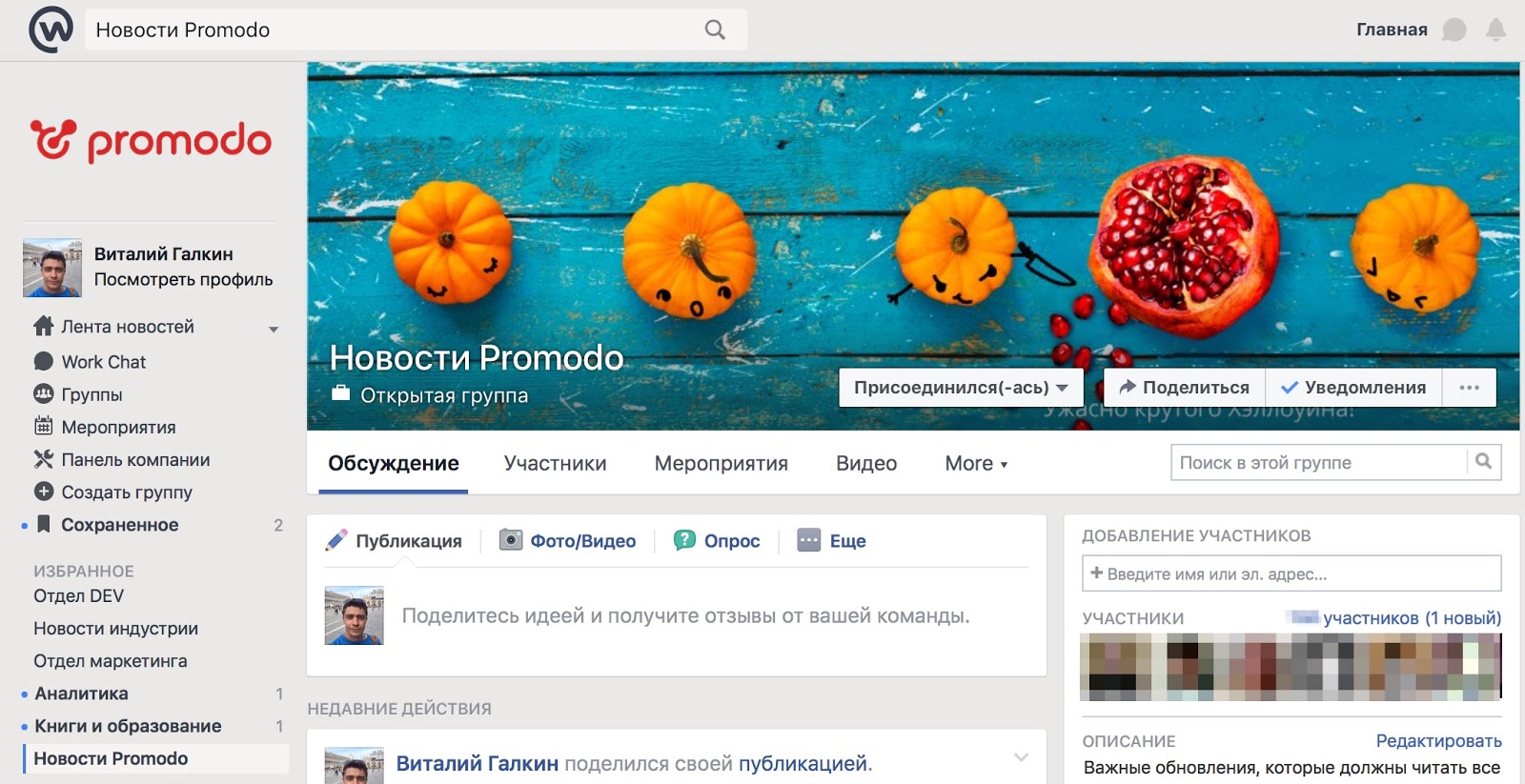The height and width of the screenshot is (784, 1525).
Task: Click the Группы people icon
Action: (x=44, y=393)
